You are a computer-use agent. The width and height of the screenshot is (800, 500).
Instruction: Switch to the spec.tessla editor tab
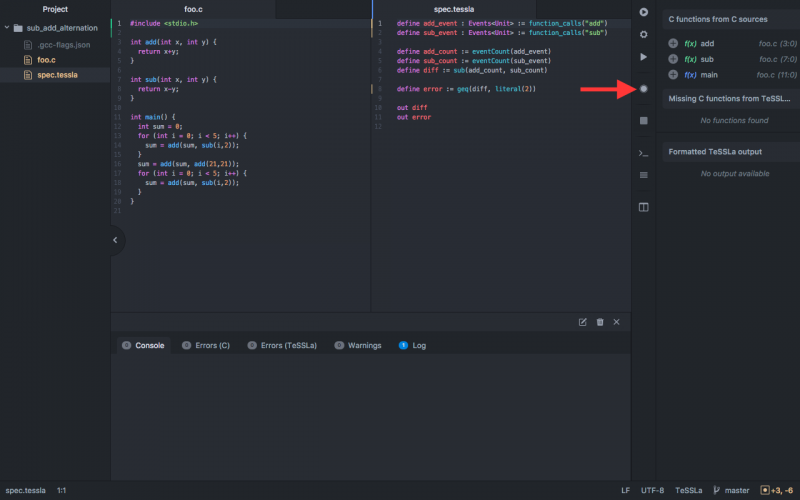tap(454, 9)
